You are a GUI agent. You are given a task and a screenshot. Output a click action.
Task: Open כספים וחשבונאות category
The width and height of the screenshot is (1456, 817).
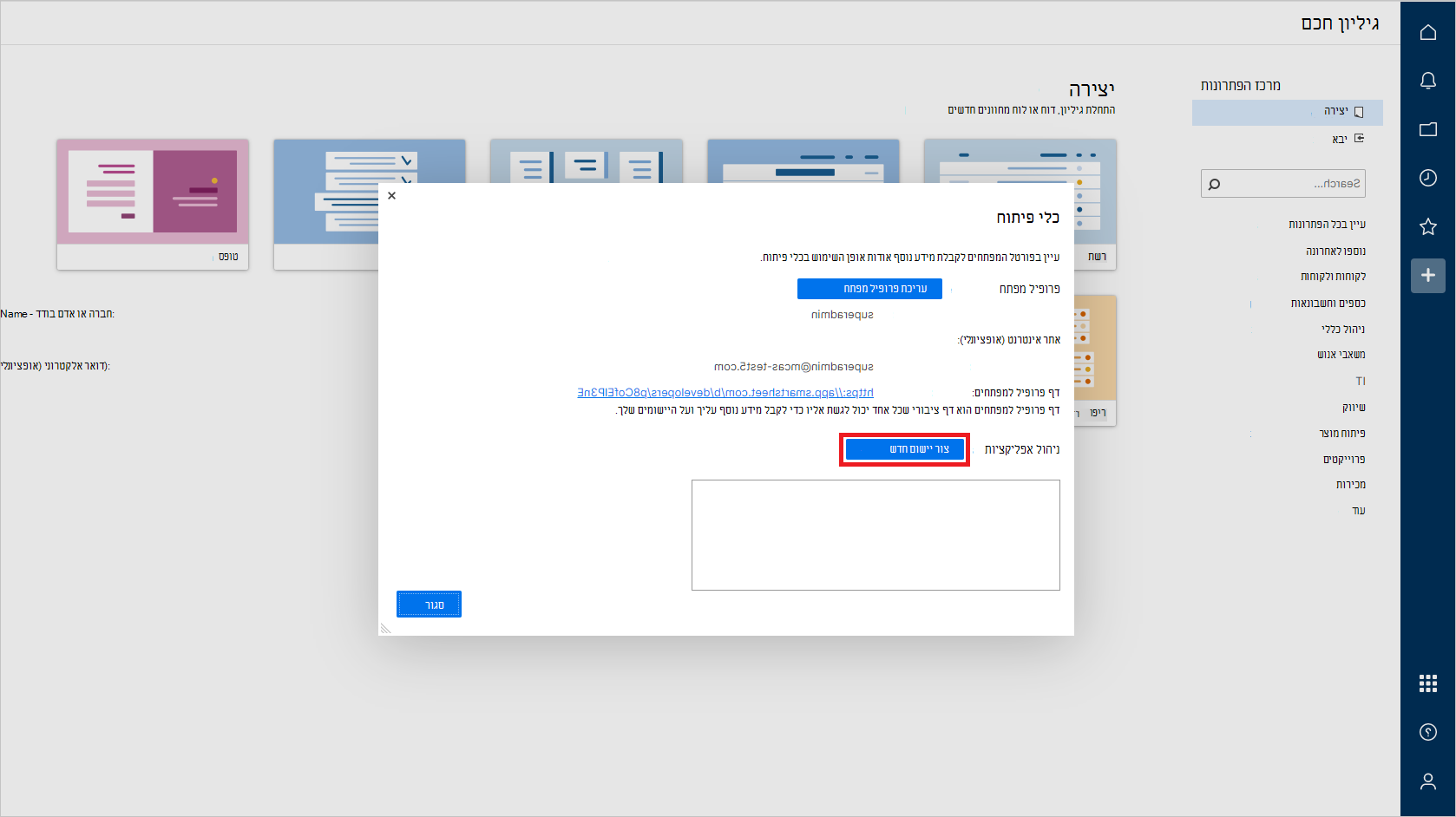tap(1328, 304)
